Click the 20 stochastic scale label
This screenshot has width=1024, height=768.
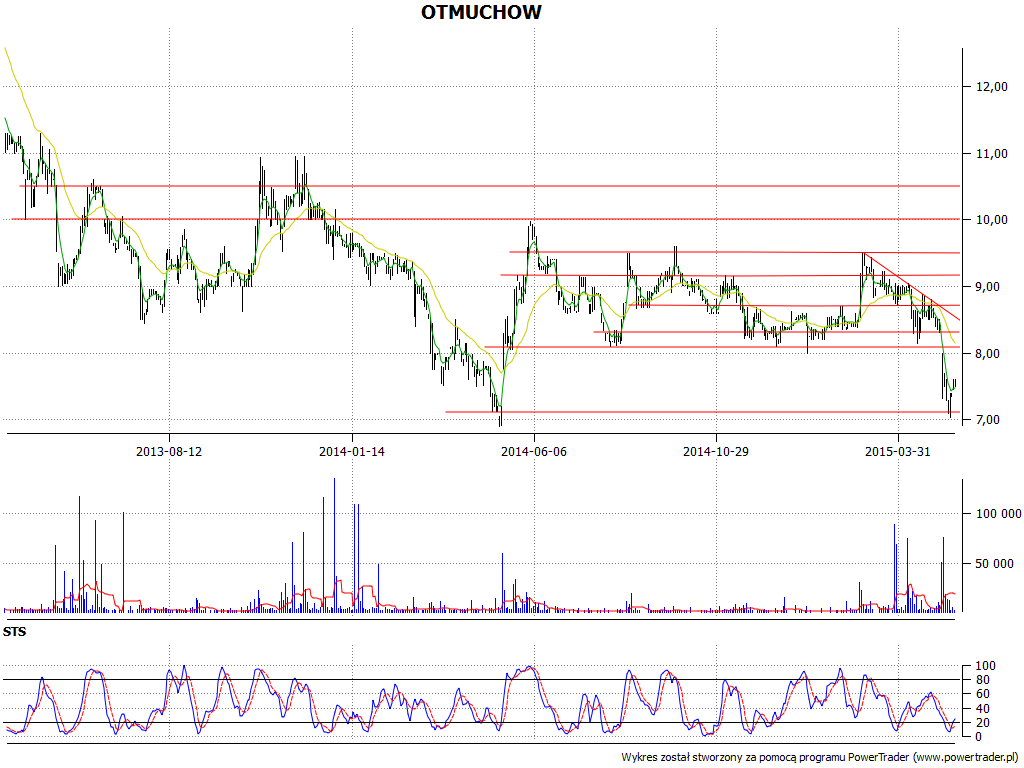982,723
